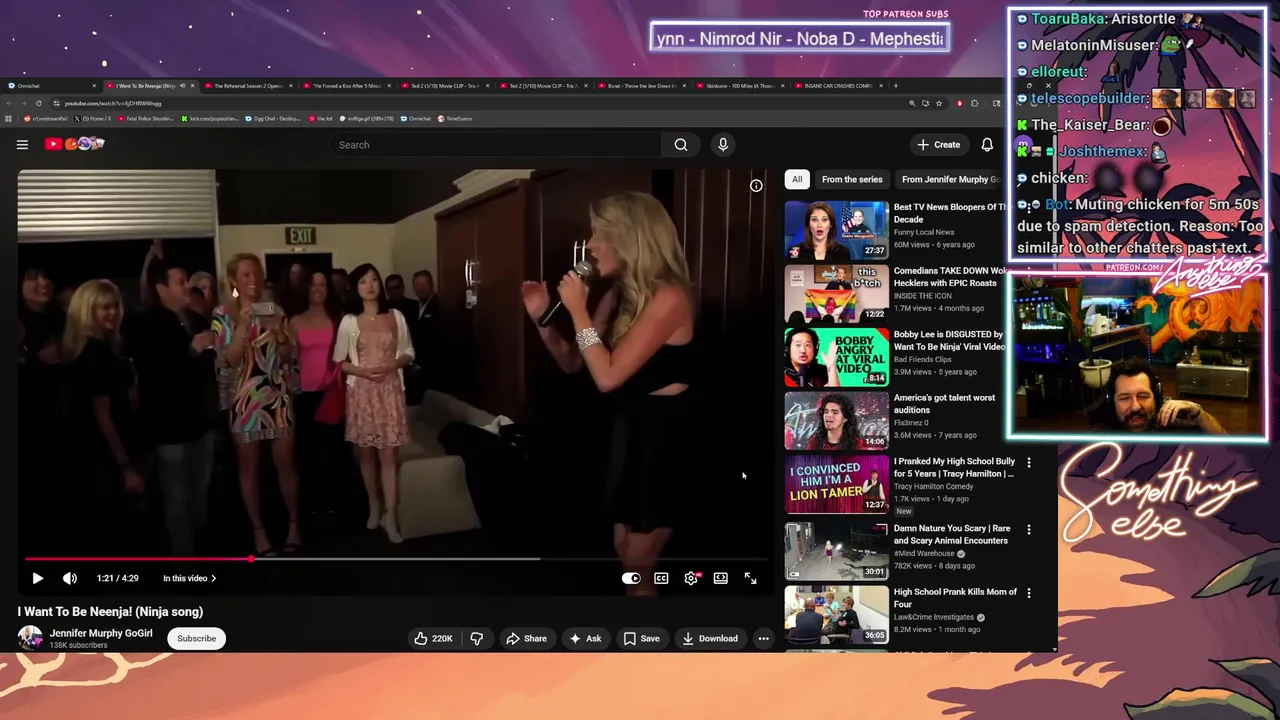This screenshot has width=1280, height=720.
Task: Switch to the Omnichat browser tab
Action: tap(52, 86)
